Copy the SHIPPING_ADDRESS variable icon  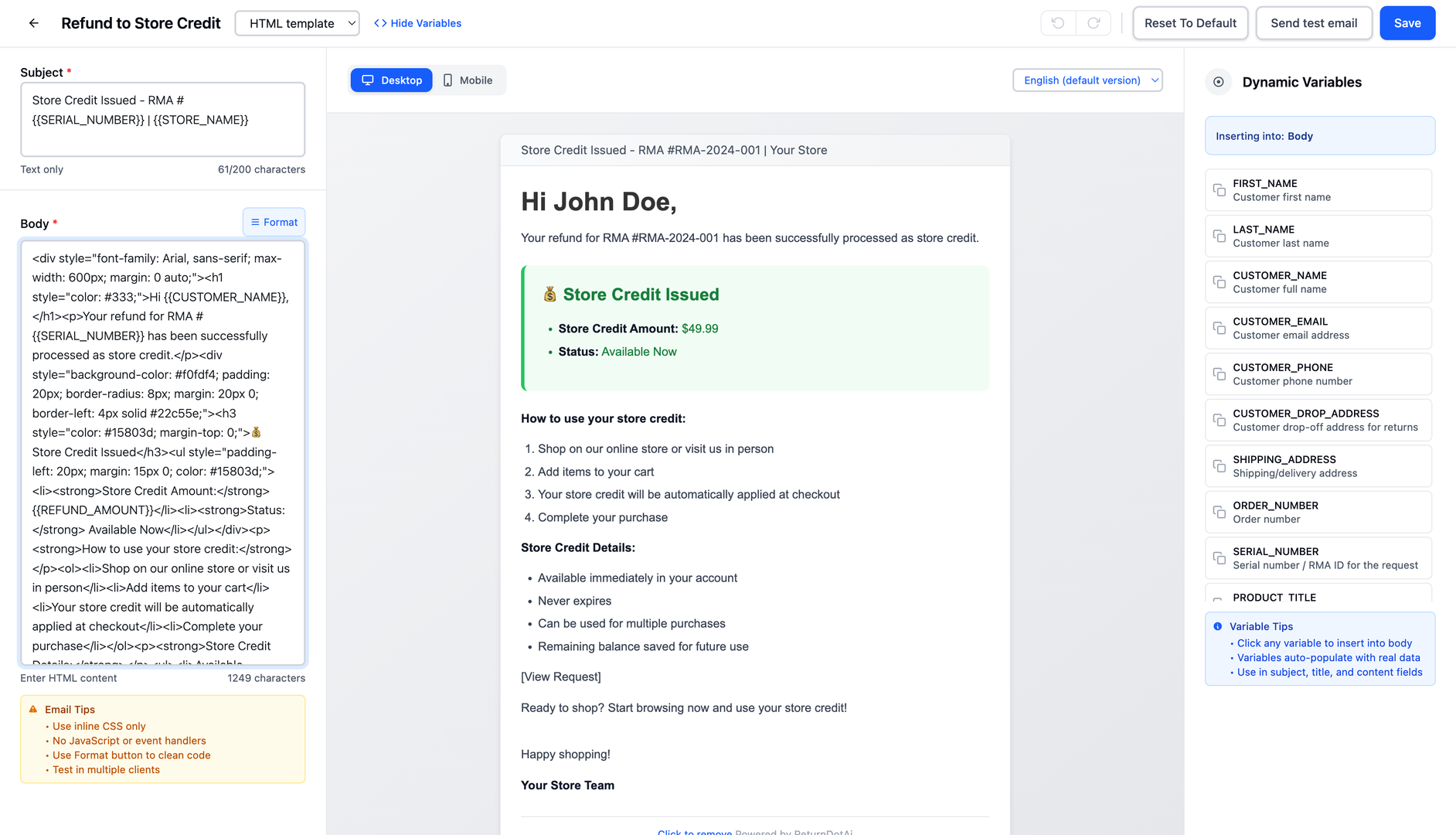click(1220, 466)
